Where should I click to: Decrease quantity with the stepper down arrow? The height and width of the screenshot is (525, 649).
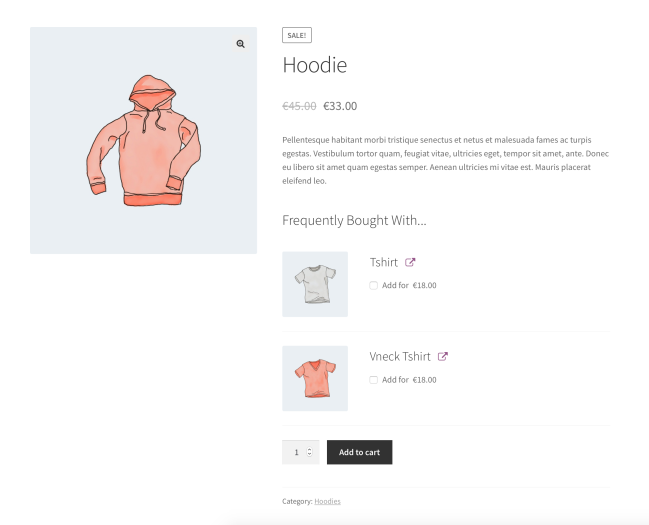click(310, 456)
